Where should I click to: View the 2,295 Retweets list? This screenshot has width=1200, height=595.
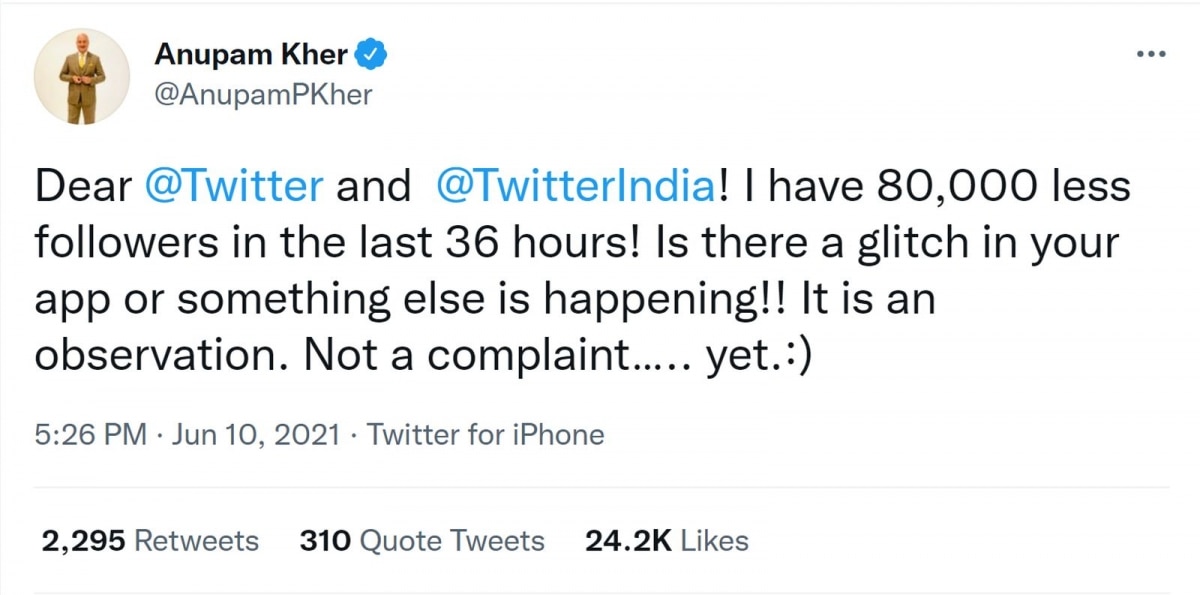150,541
